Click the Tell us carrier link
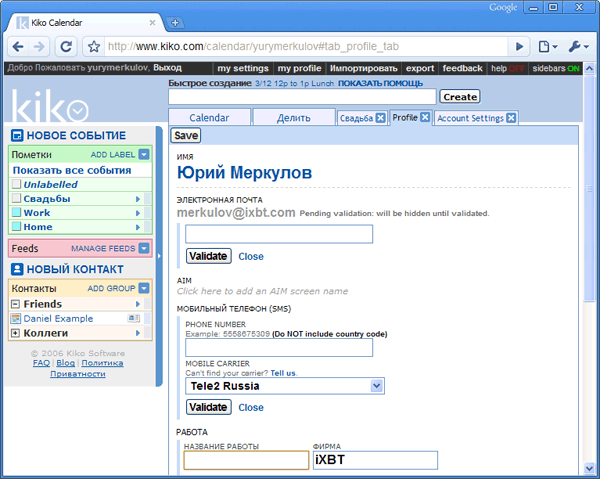This screenshot has width=600, height=479. [283, 373]
